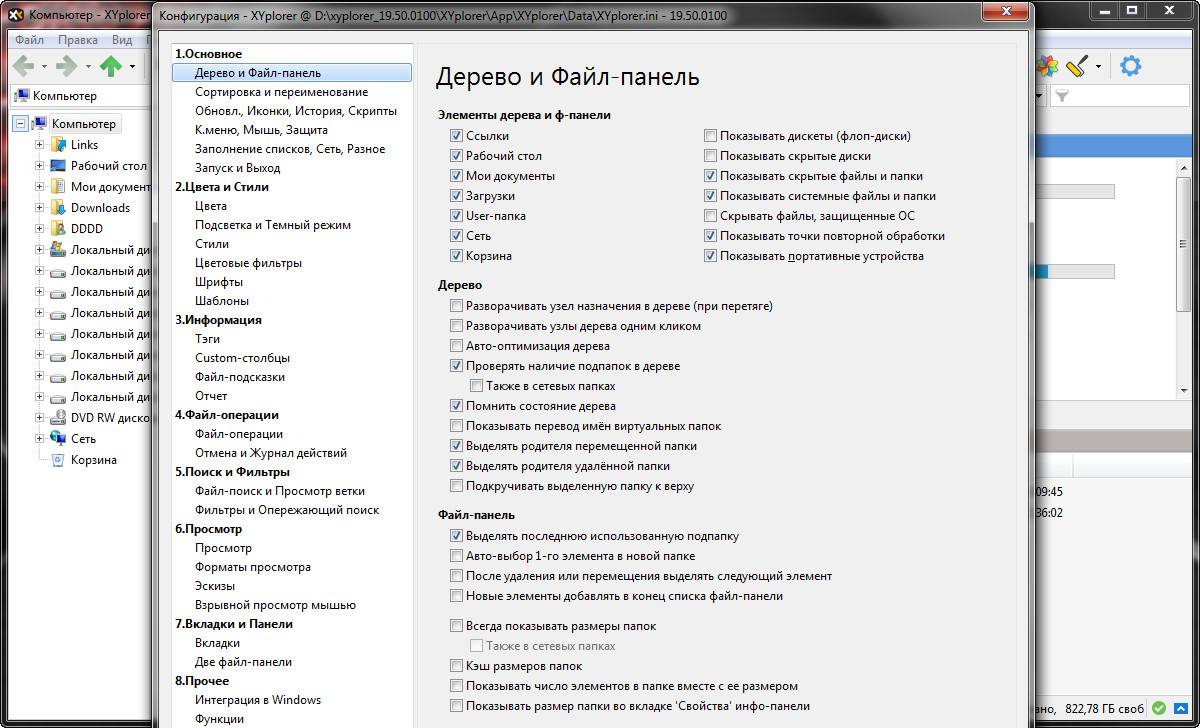Click the partly filled blue drive usage bar
This screenshot has width=1200, height=728.
tap(1075, 272)
